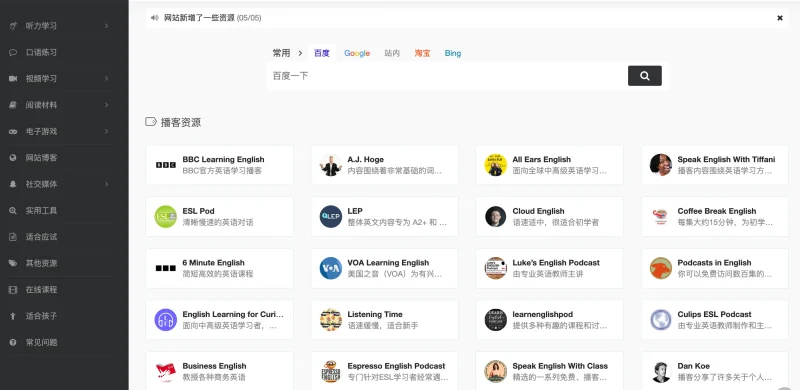This screenshot has height=390, width=800.
Task: Click the search-tool icon beside 实用工具
Action: click(13, 210)
